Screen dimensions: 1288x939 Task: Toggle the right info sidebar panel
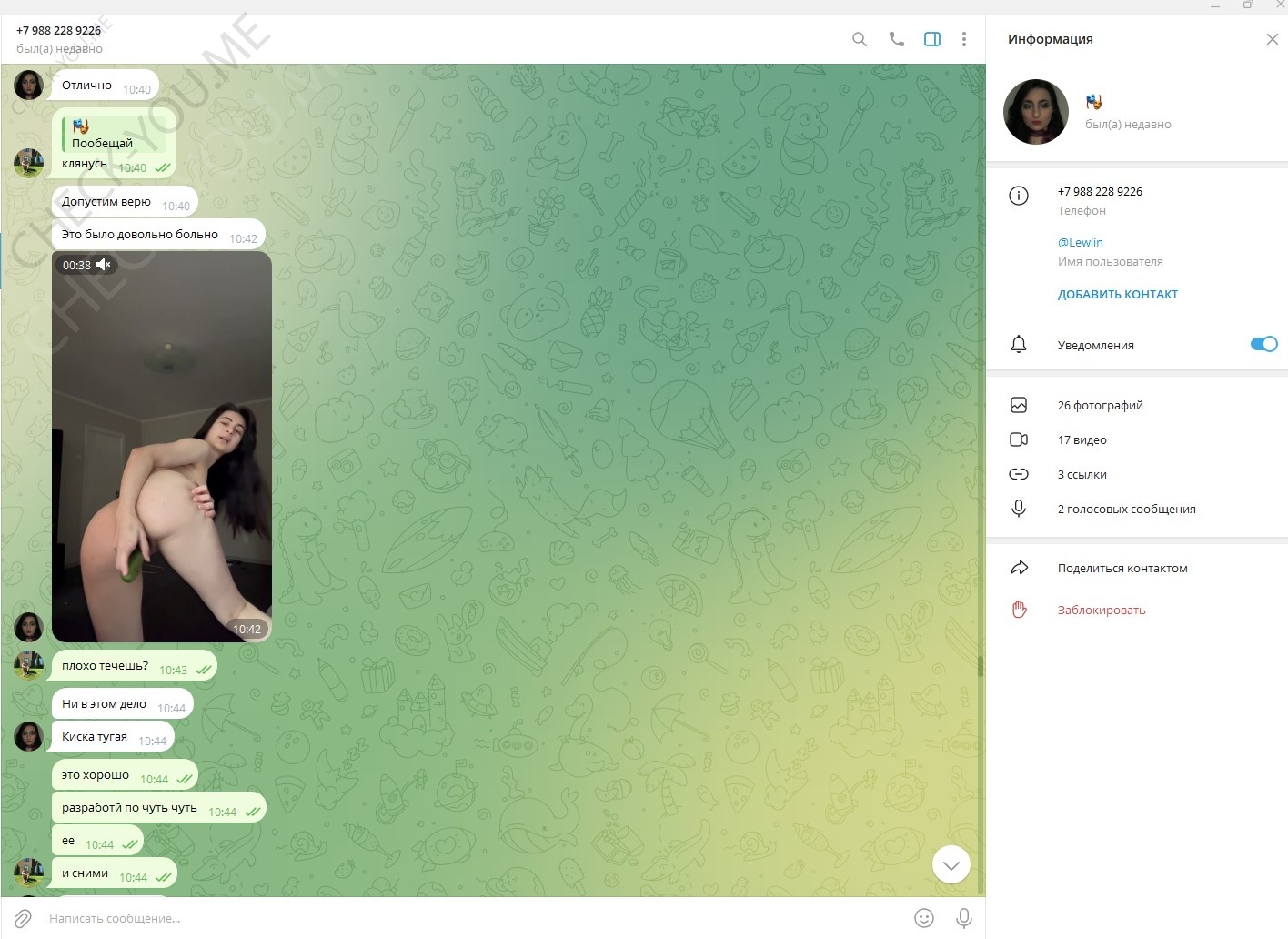point(932,39)
